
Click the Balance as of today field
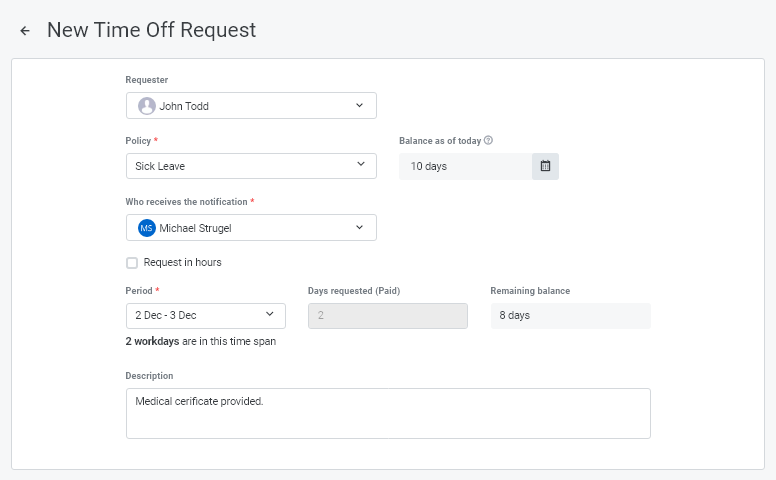point(465,166)
